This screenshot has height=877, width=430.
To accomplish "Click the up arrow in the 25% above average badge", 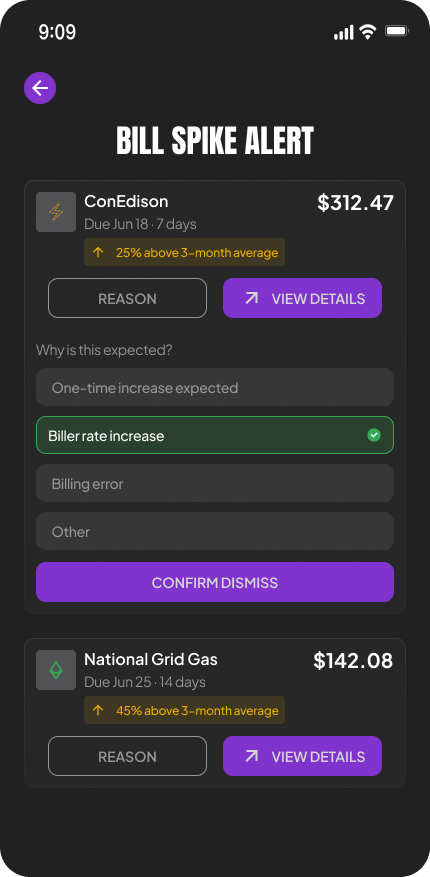I will [x=98, y=252].
